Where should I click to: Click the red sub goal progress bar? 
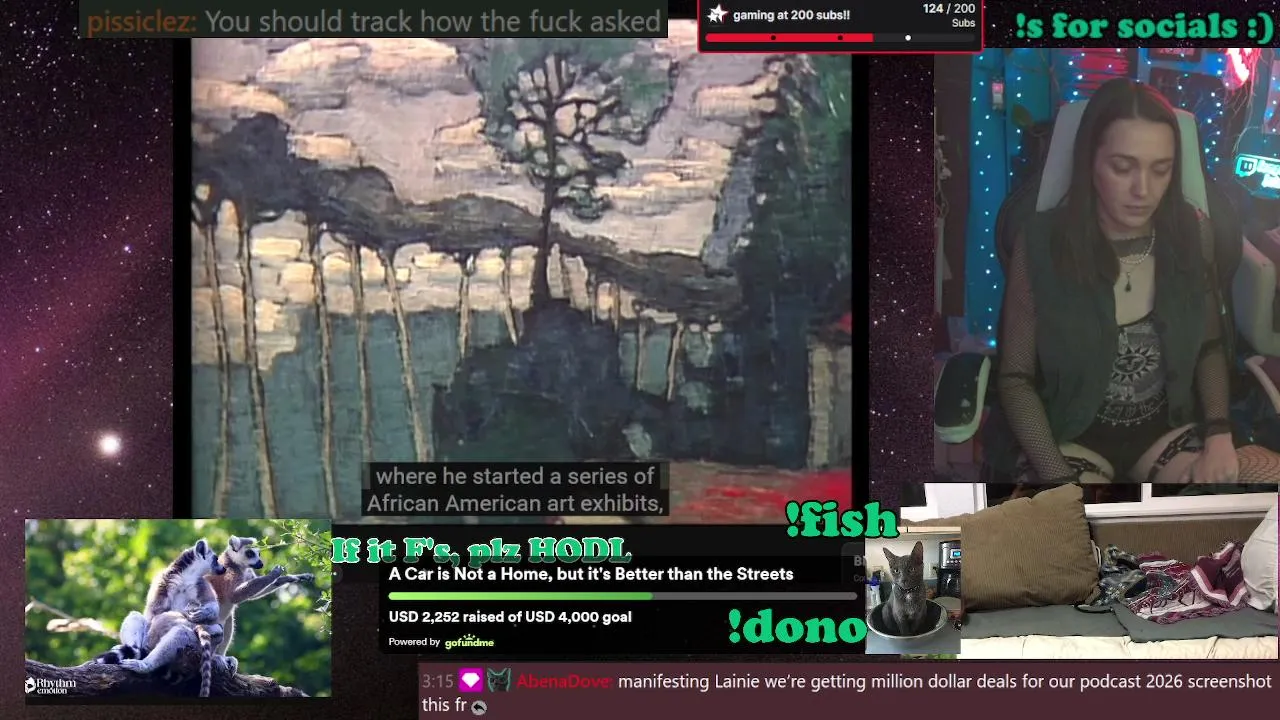click(840, 38)
